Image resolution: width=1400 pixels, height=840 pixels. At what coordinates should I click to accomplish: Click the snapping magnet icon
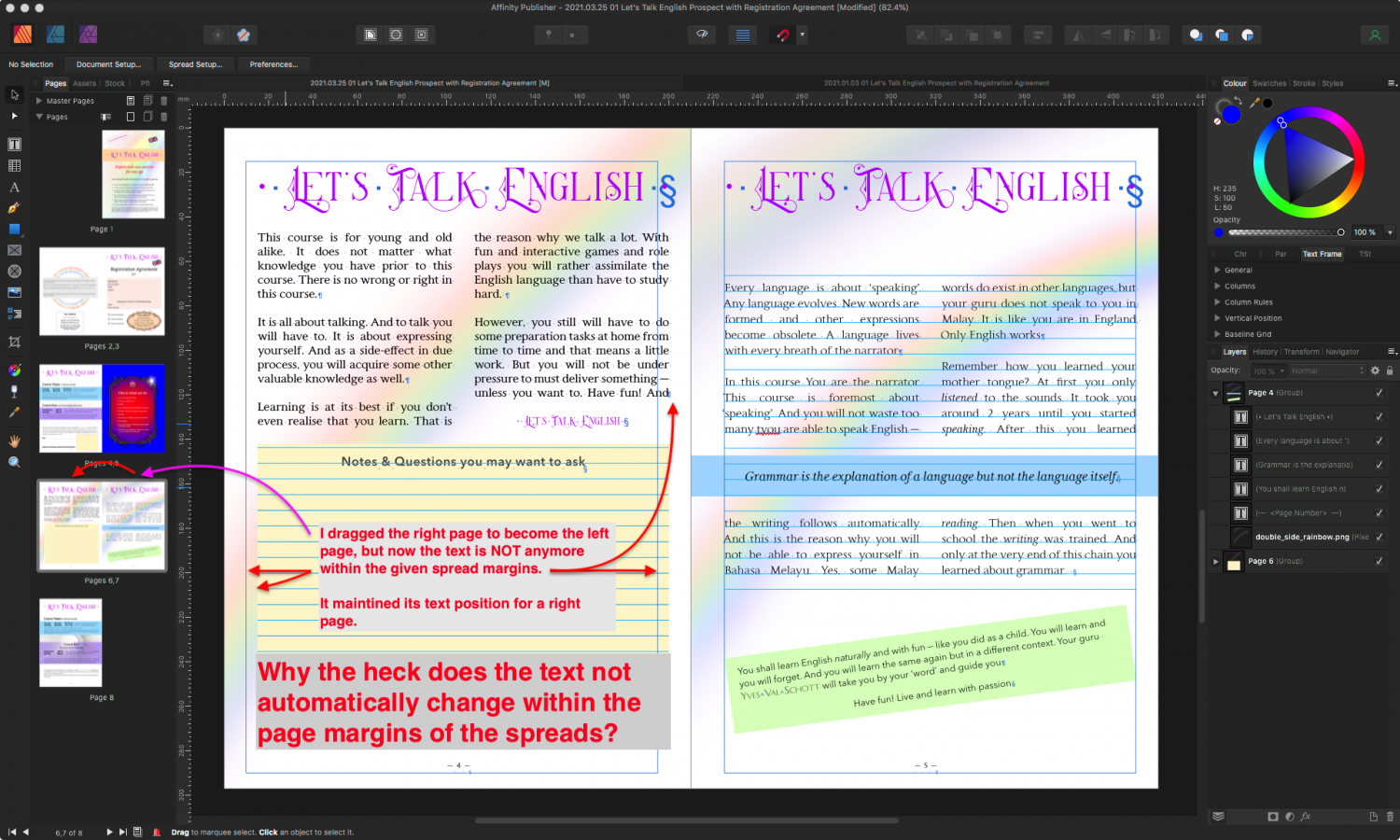coord(783,35)
